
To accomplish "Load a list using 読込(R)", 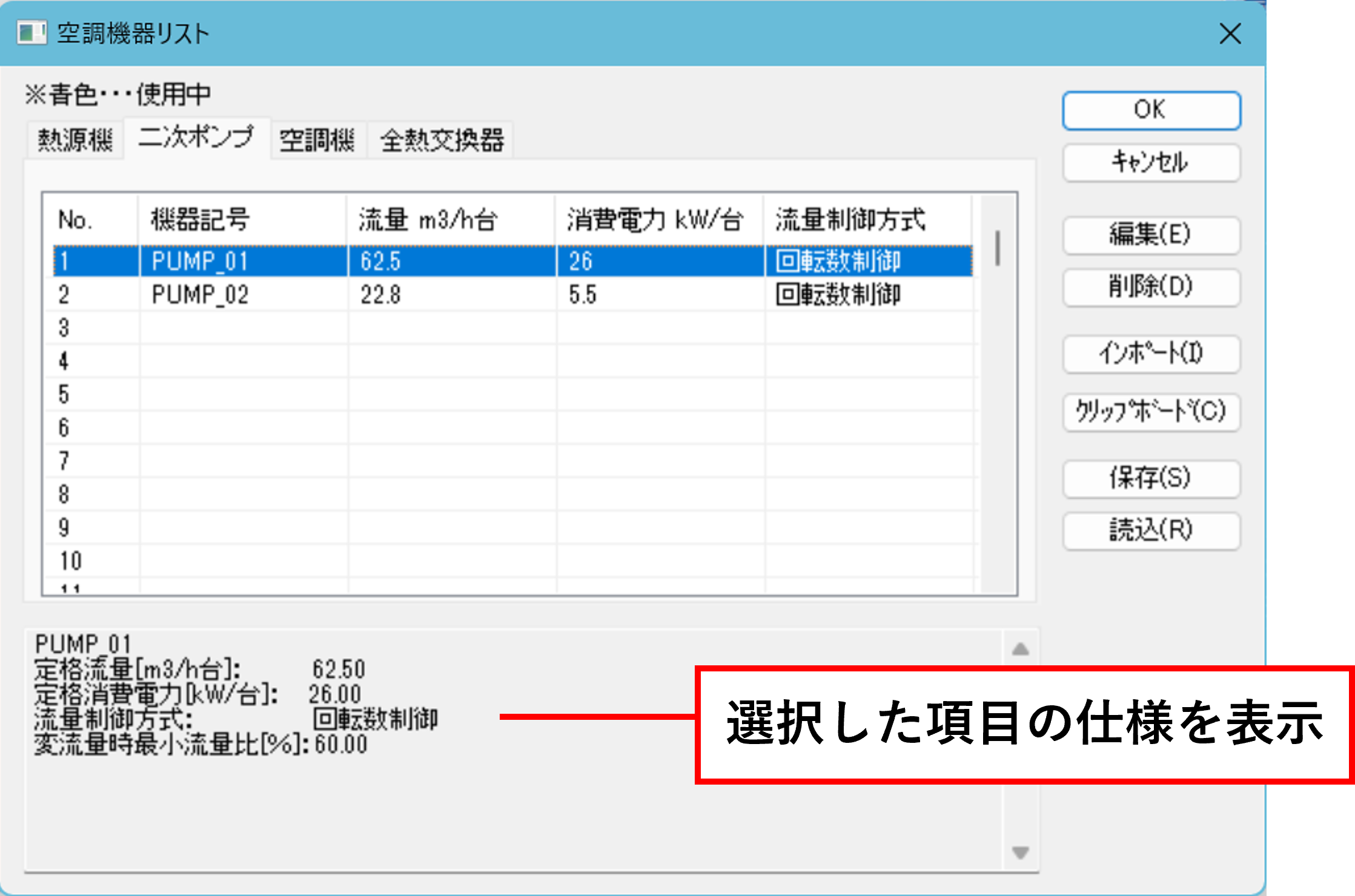I will point(1151,530).
